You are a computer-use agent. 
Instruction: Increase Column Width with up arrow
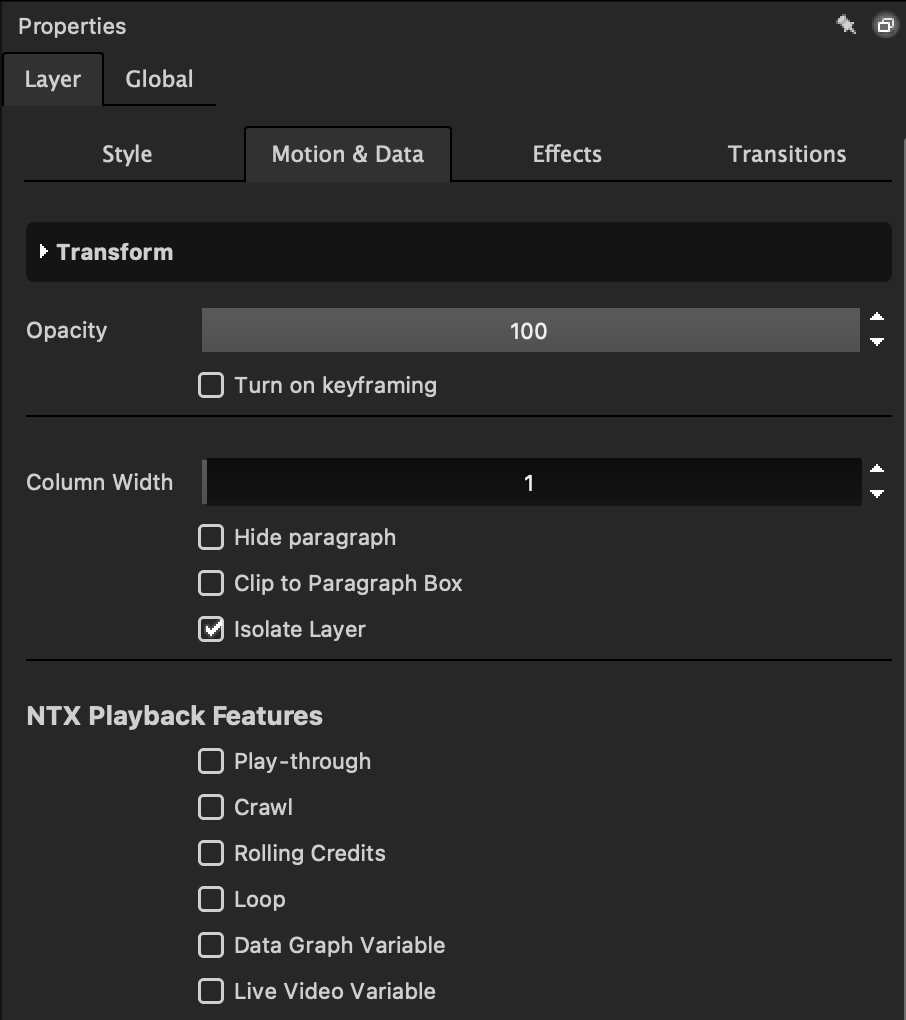click(x=877, y=470)
